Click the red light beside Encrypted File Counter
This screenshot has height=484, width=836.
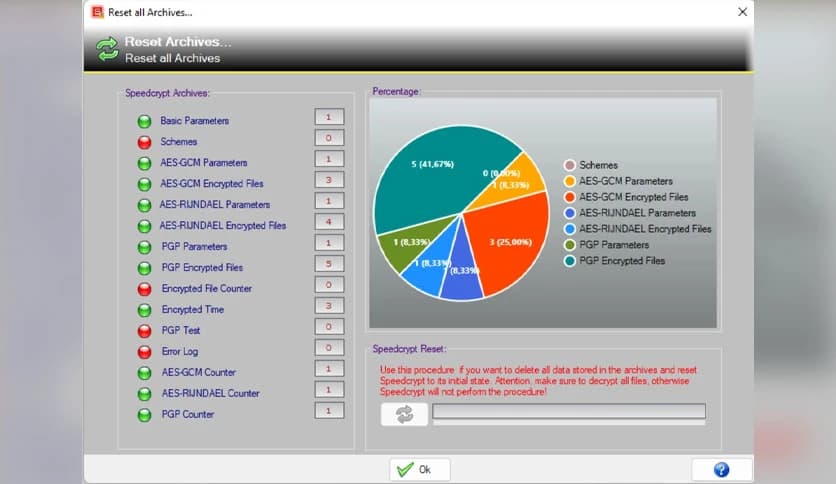(144, 289)
